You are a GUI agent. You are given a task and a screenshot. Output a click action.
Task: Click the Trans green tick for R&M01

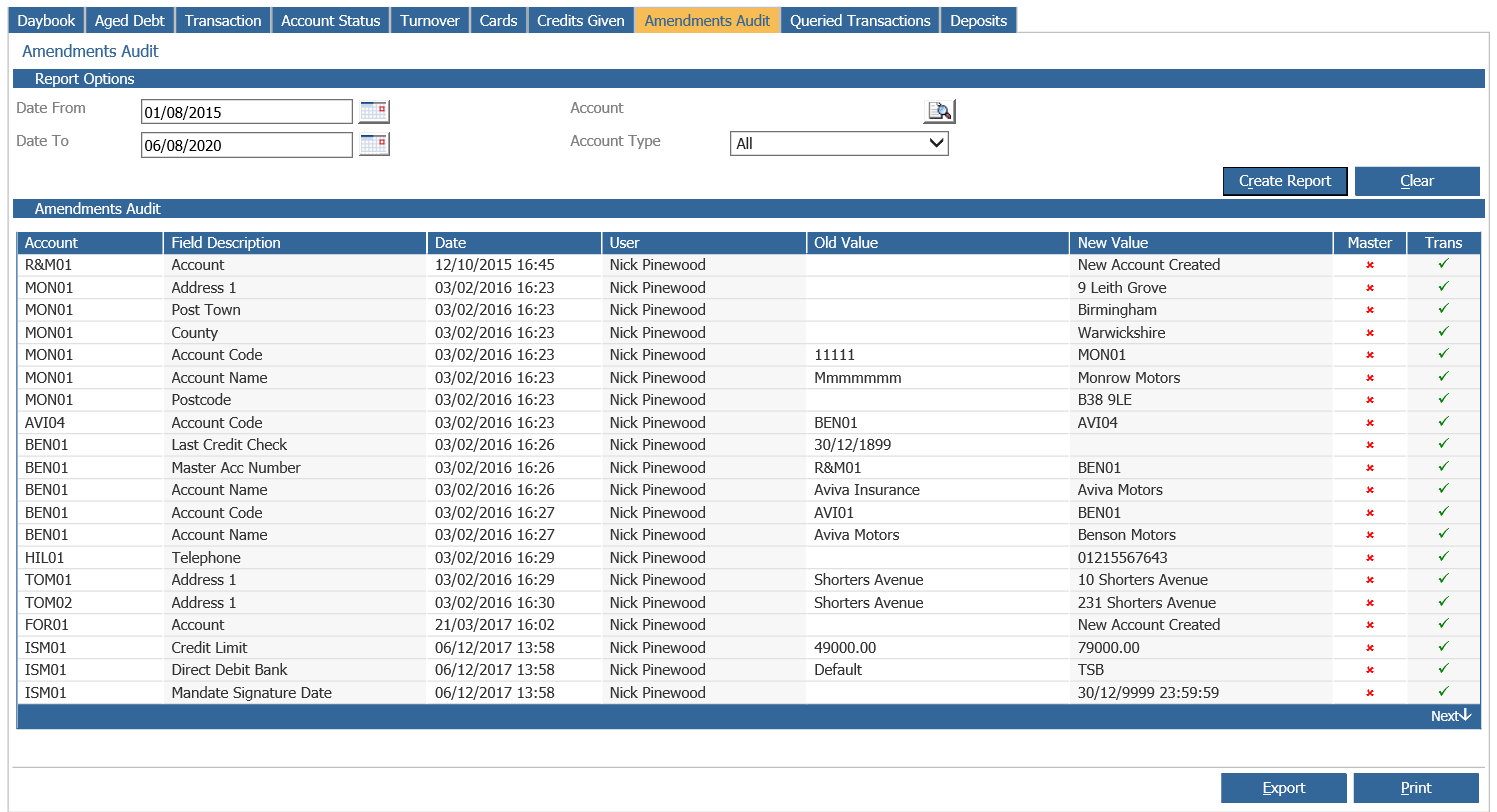1443,264
